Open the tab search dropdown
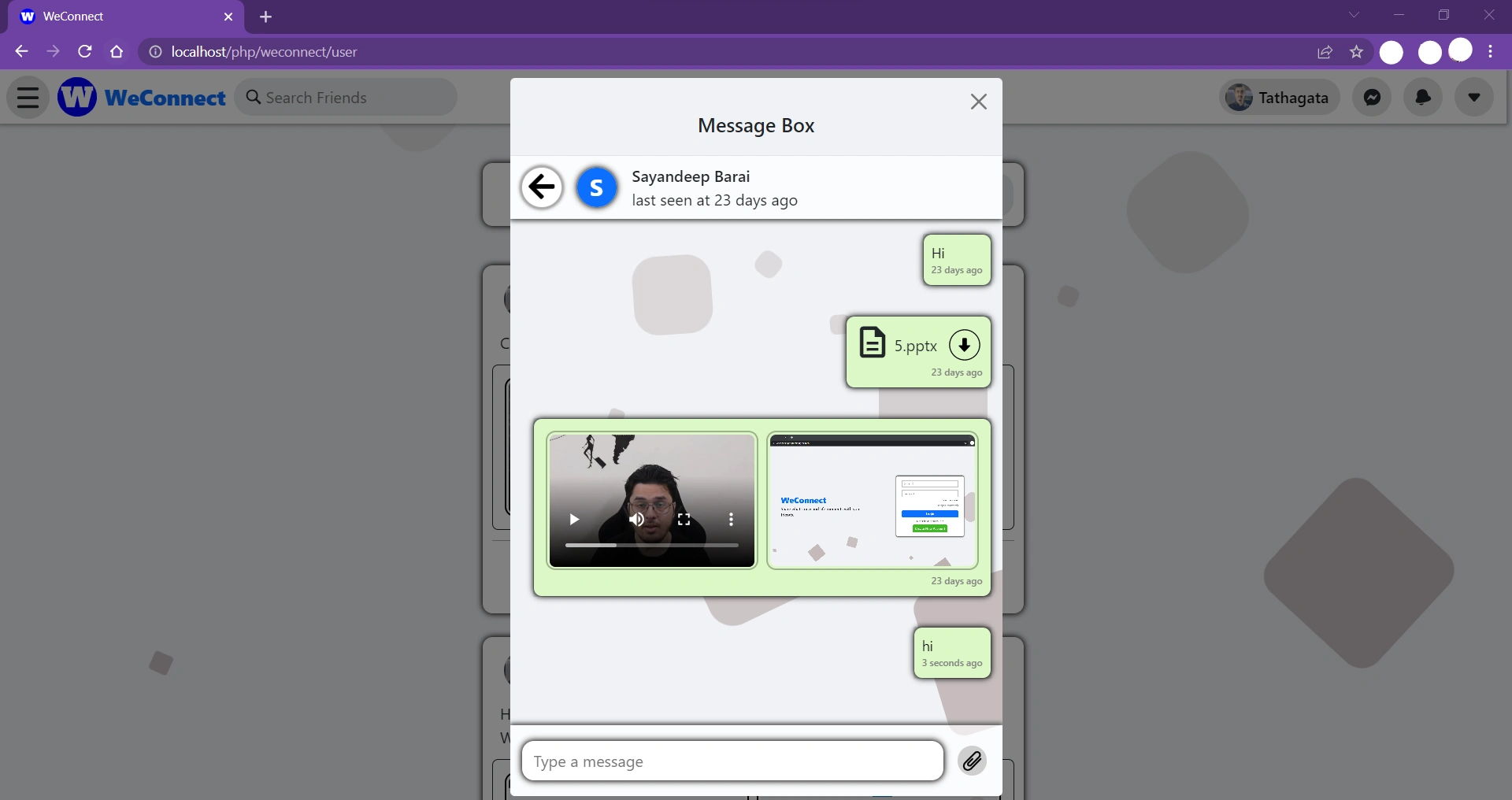 (1354, 15)
